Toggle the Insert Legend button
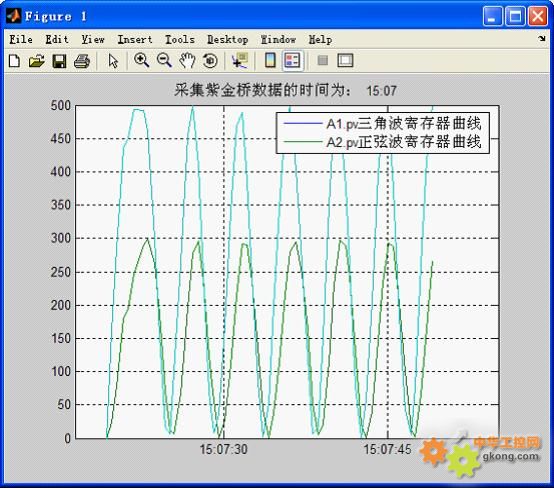The height and width of the screenshot is (488, 554). click(x=293, y=60)
